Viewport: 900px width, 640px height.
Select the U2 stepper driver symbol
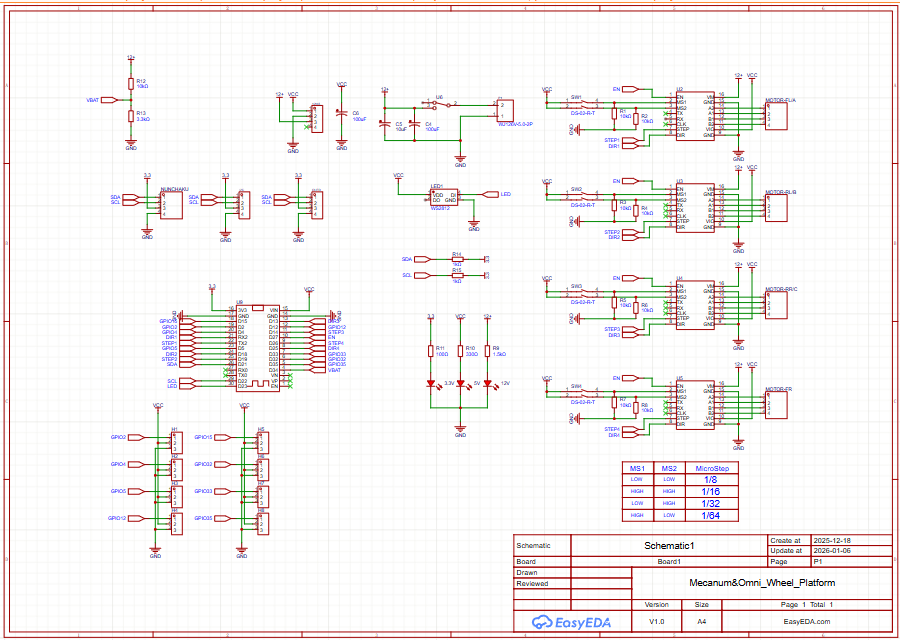point(695,116)
